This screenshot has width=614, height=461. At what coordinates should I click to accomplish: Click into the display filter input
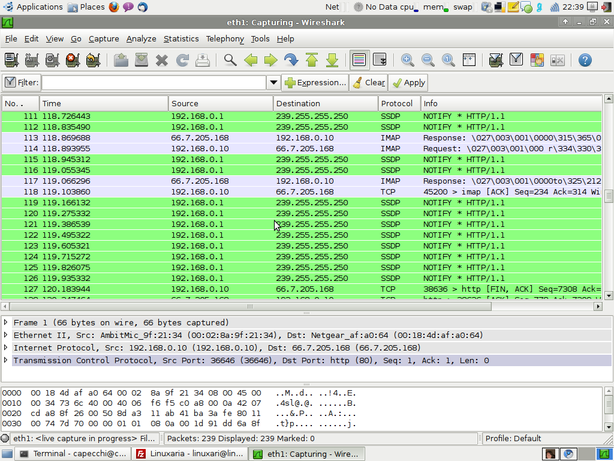pyautogui.click(x=154, y=83)
